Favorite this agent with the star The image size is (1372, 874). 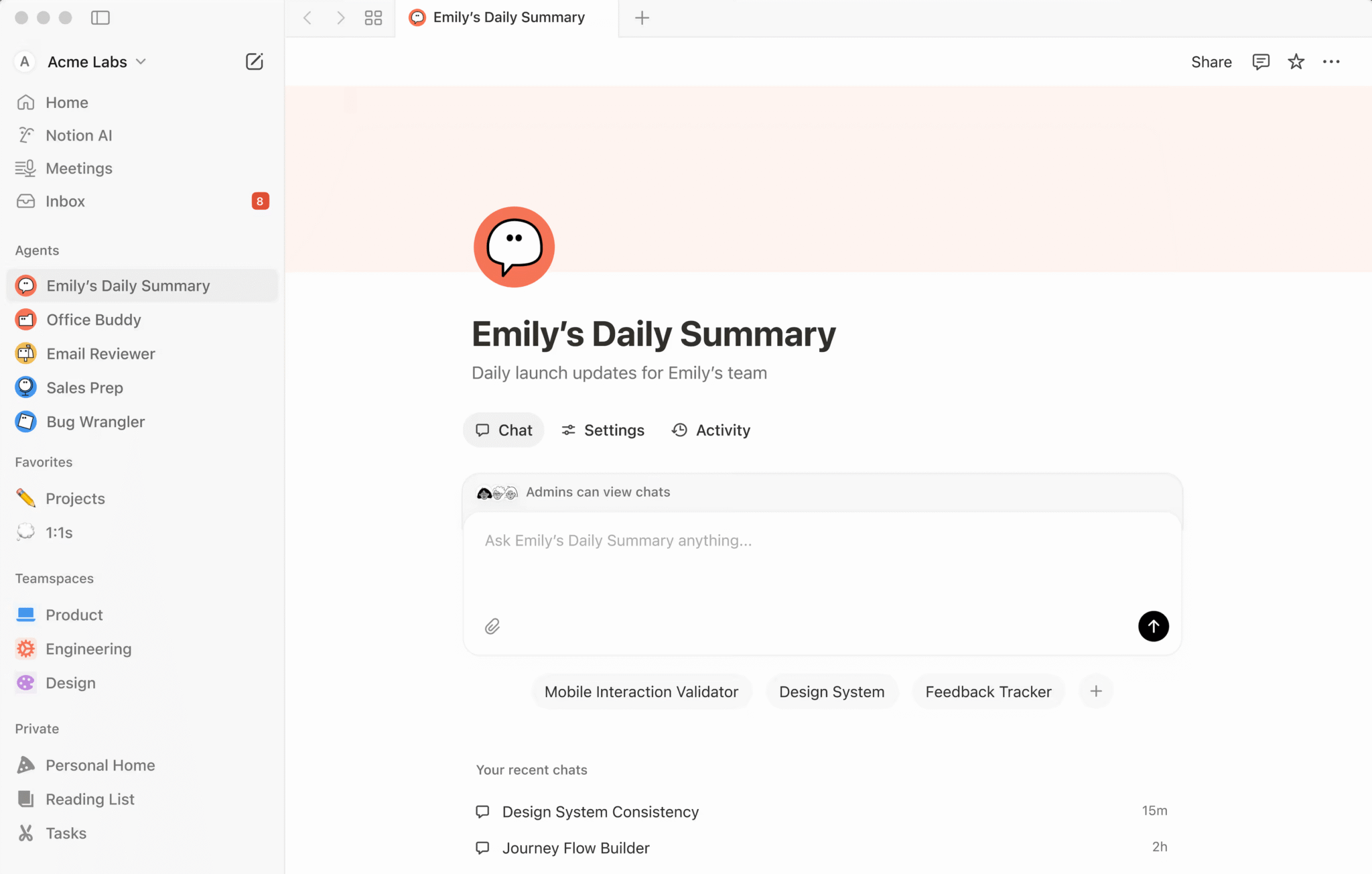(x=1295, y=61)
